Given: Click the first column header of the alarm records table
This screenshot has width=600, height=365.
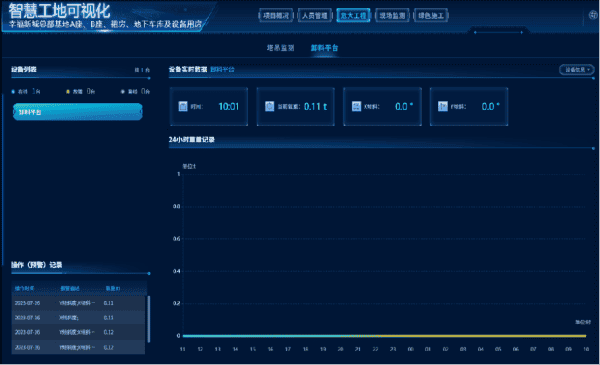Looking at the screenshot, I should click(24, 288).
